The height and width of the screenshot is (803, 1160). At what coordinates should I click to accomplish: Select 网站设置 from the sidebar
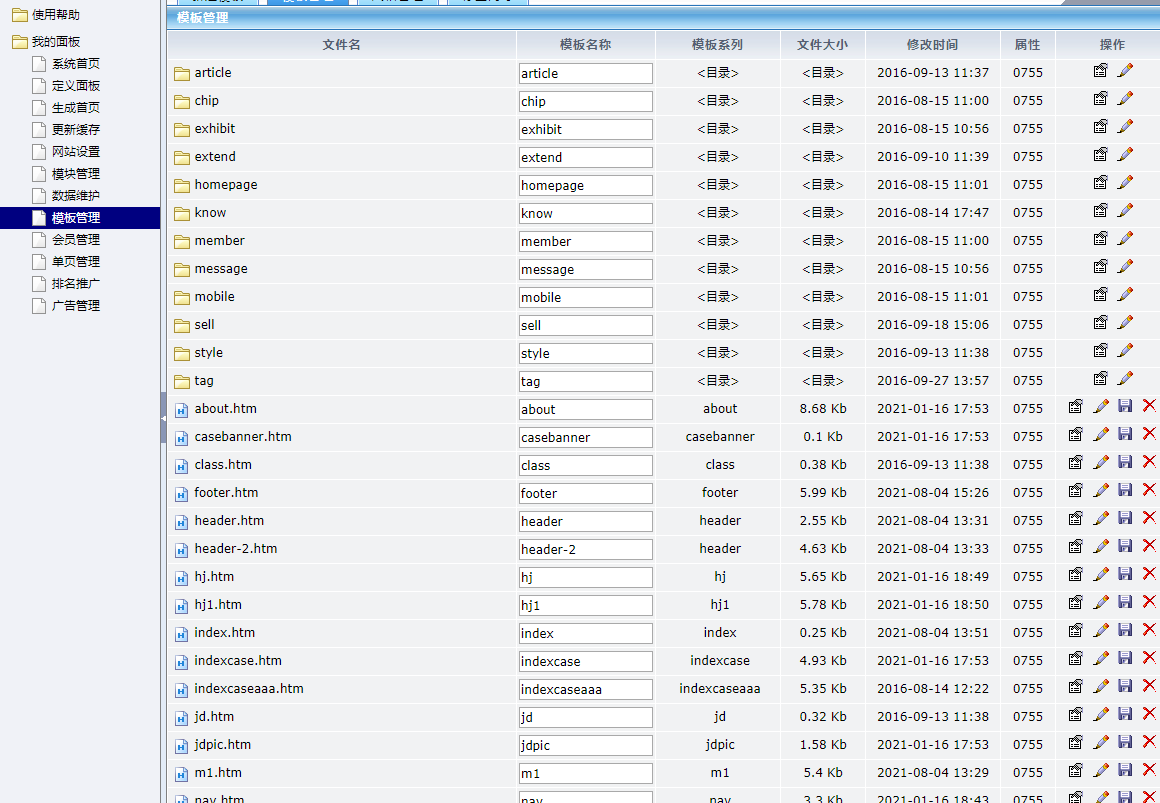(76, 152)
